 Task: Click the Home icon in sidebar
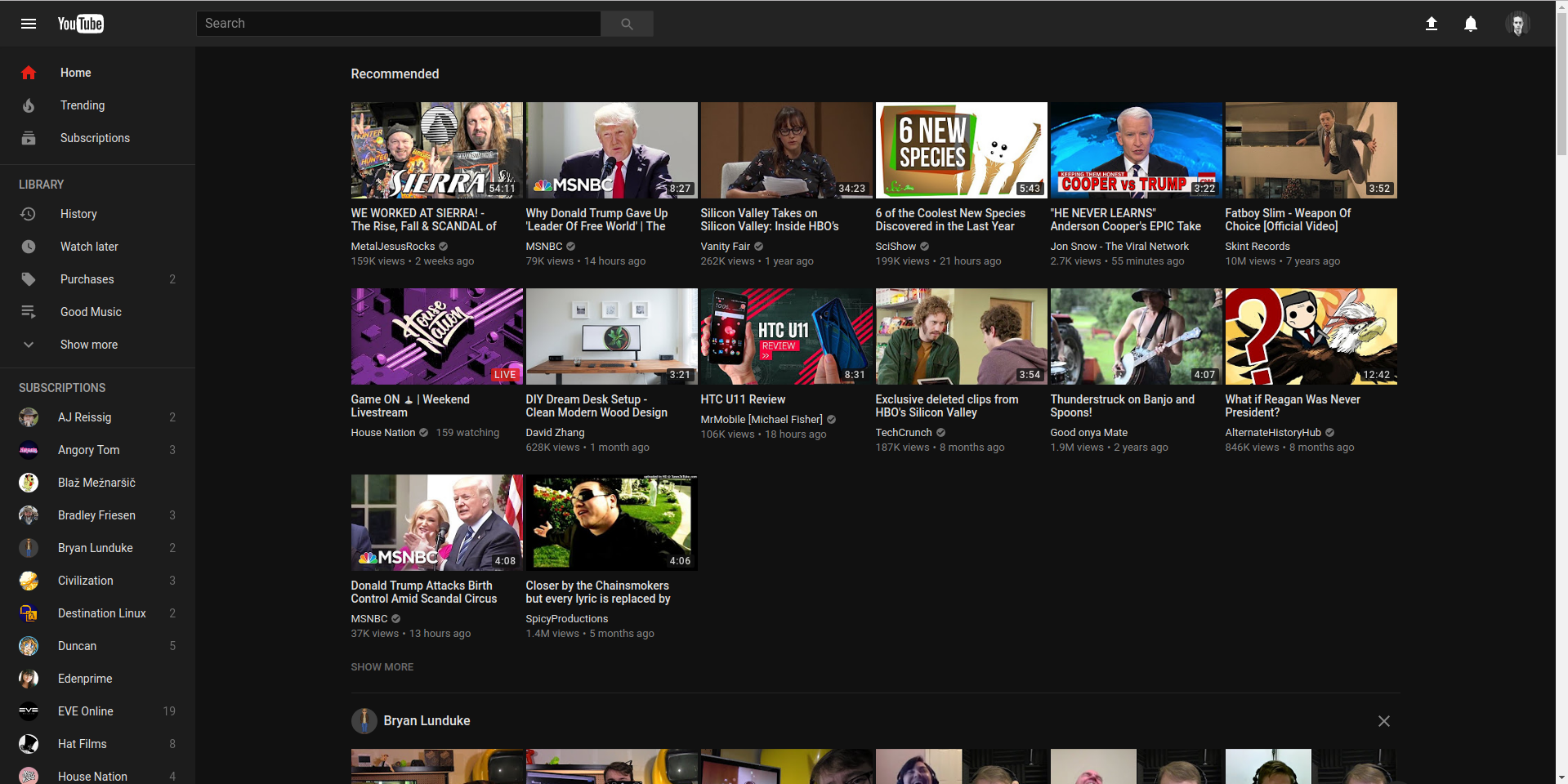[29, 73]
